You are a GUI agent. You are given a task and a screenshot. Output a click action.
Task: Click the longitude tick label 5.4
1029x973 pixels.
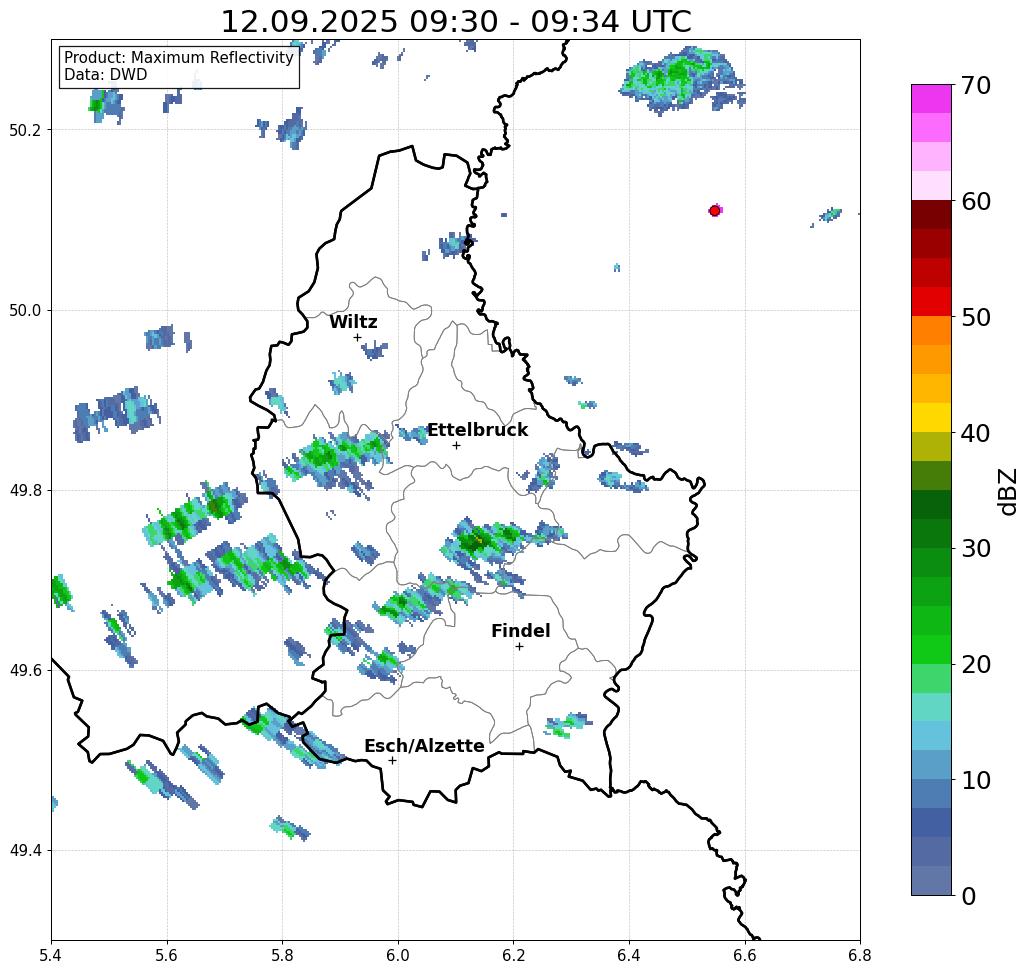pyautogui.click(x=51, y=955)
